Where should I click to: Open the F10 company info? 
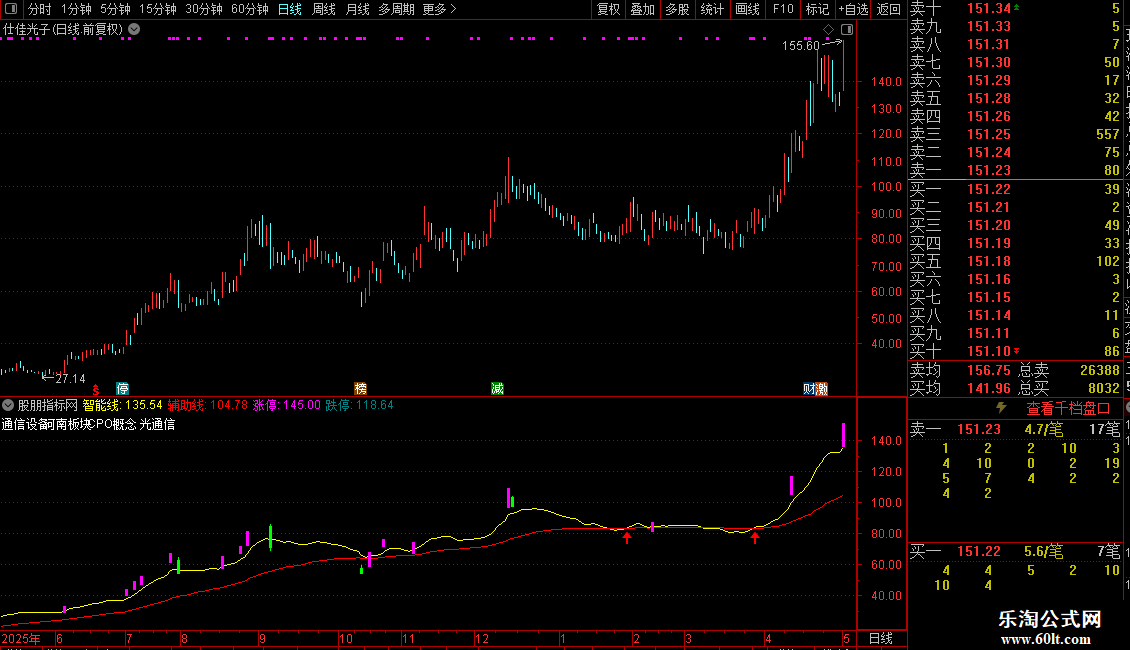pos(783,9)
